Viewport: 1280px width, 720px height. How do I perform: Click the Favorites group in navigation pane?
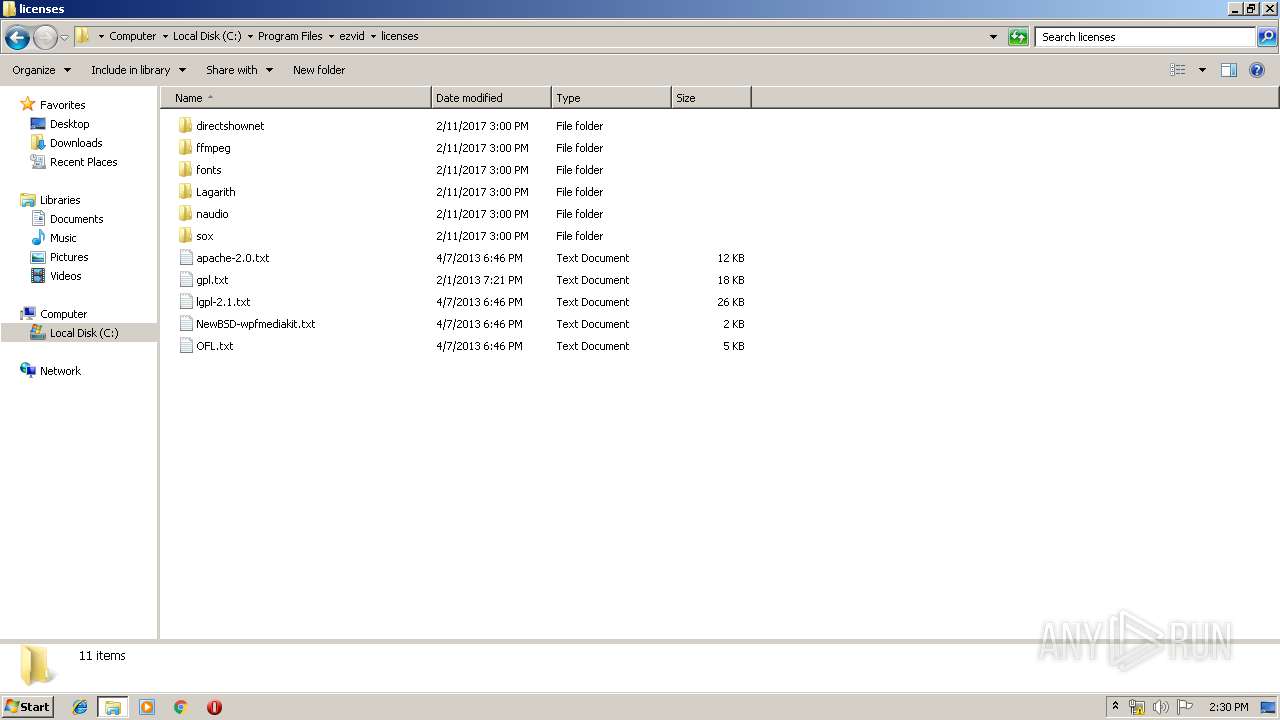click(x=62, y=105)
